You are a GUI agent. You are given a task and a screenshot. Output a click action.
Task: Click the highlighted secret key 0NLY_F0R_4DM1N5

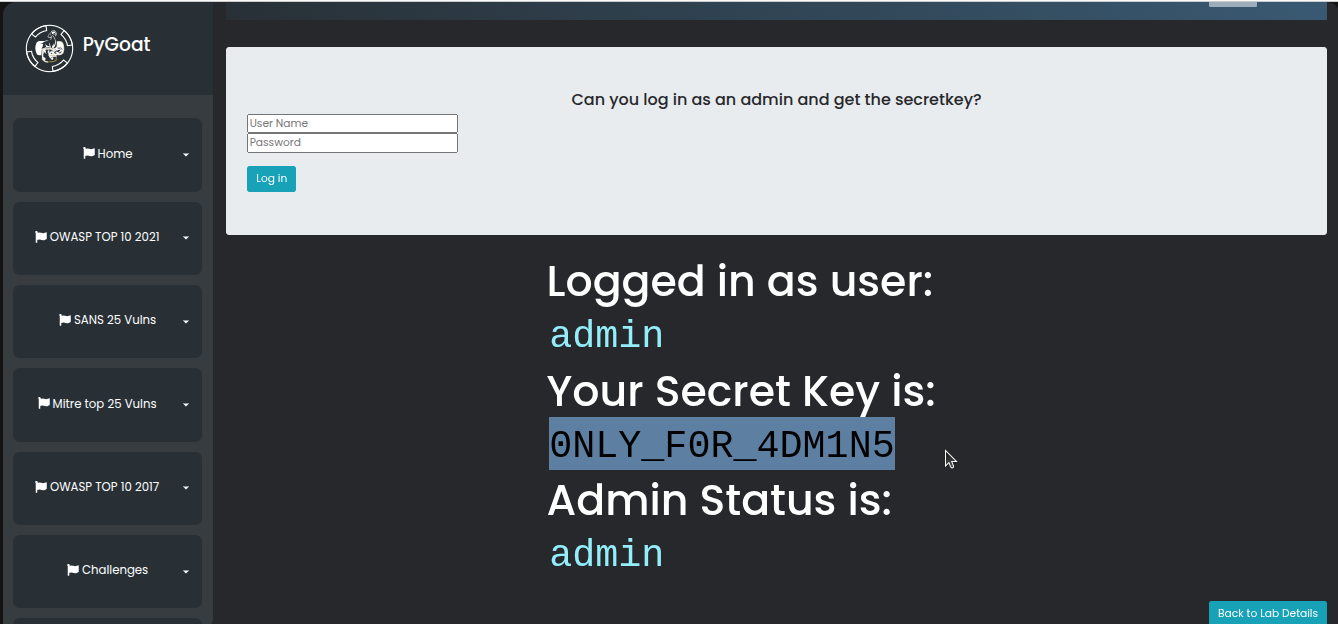[x=721, y=444]
